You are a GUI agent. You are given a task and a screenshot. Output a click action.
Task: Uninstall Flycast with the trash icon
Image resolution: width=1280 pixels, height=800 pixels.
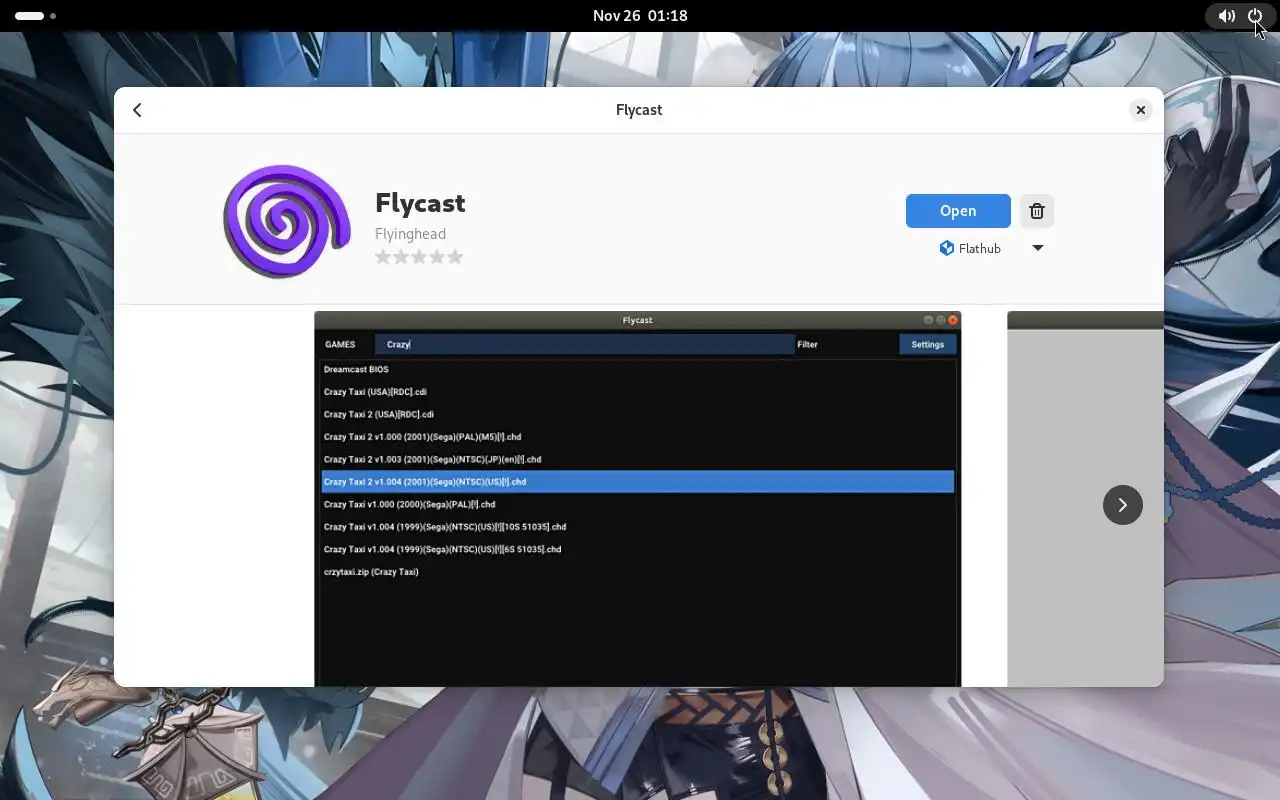click(1037, 211)
